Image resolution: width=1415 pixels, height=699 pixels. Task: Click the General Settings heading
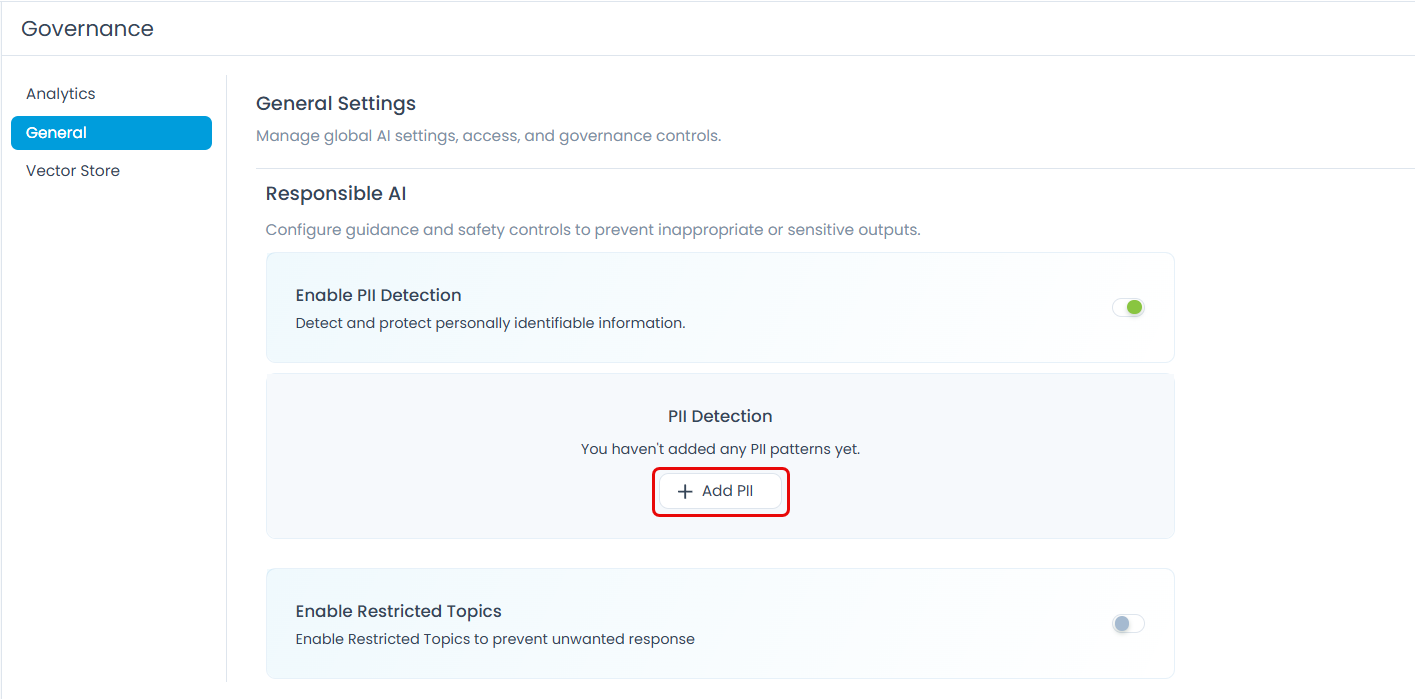click(336, 104)
